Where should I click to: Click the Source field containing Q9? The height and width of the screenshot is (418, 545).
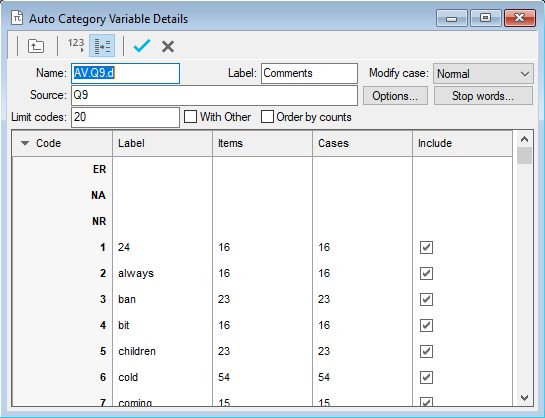(x=214, y=95)
